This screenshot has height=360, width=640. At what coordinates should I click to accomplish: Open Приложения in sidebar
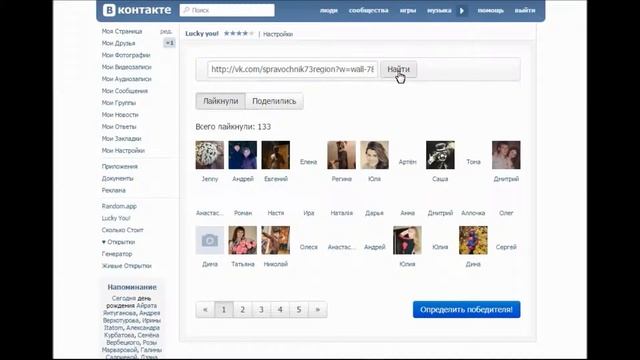coord(120,167)
